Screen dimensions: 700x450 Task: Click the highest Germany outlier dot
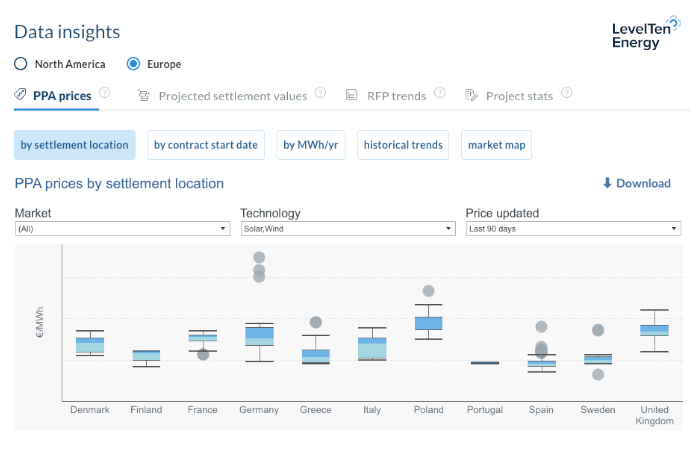click(x=259, y=258)
